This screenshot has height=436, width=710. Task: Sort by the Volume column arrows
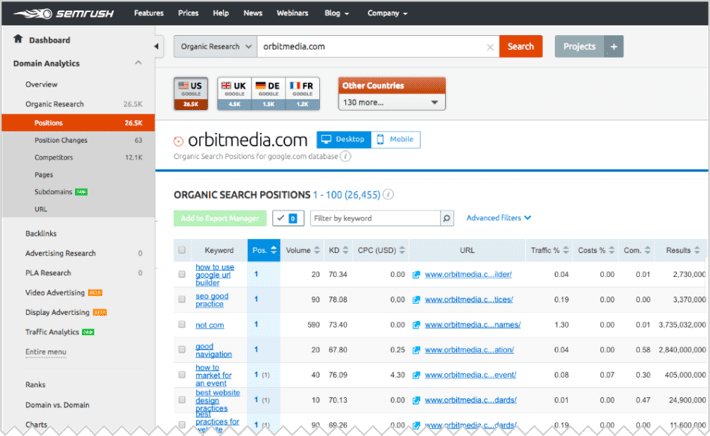pos(317,250)
